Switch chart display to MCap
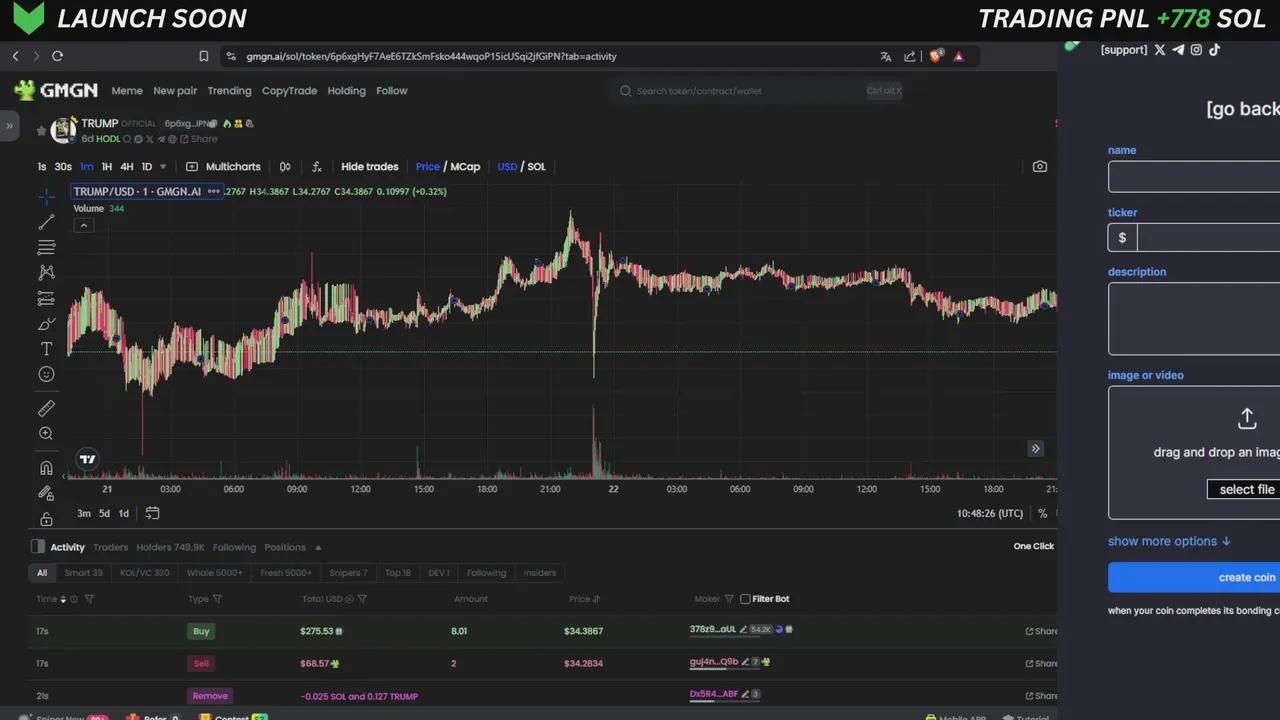This screenshot has height=720, width=1280. (465, 167)
